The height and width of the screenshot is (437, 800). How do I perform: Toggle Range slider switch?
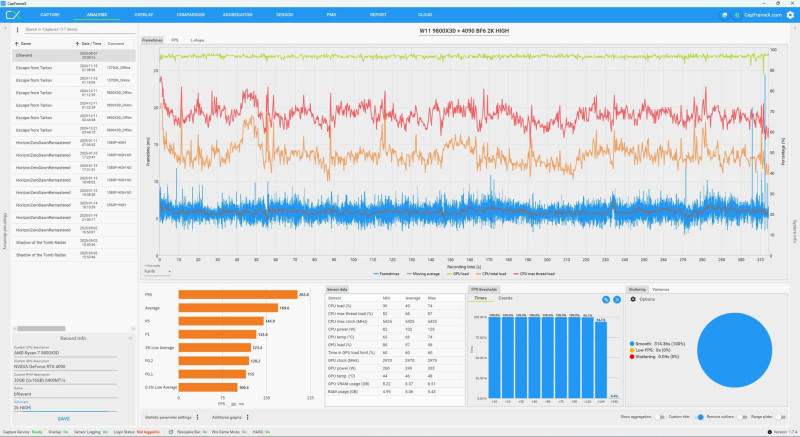tap(780, 417)
